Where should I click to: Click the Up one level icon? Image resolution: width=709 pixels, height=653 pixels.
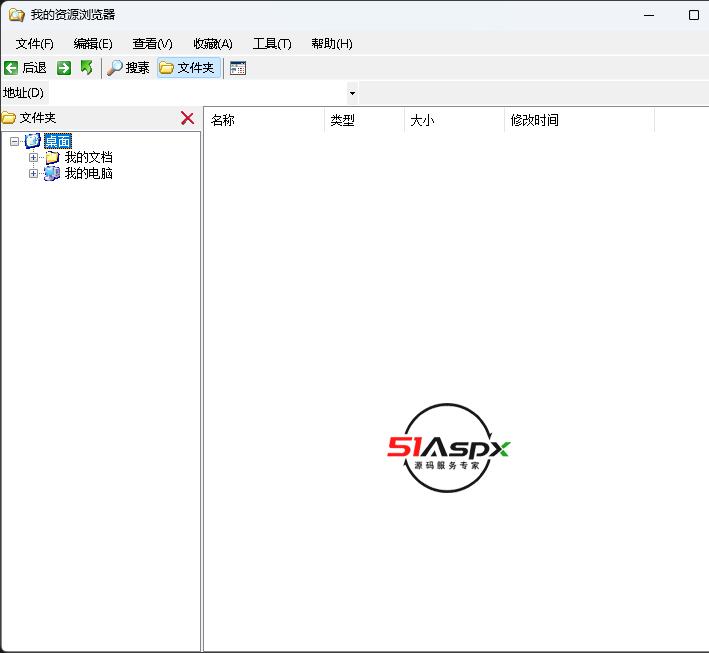click(87, 68)
